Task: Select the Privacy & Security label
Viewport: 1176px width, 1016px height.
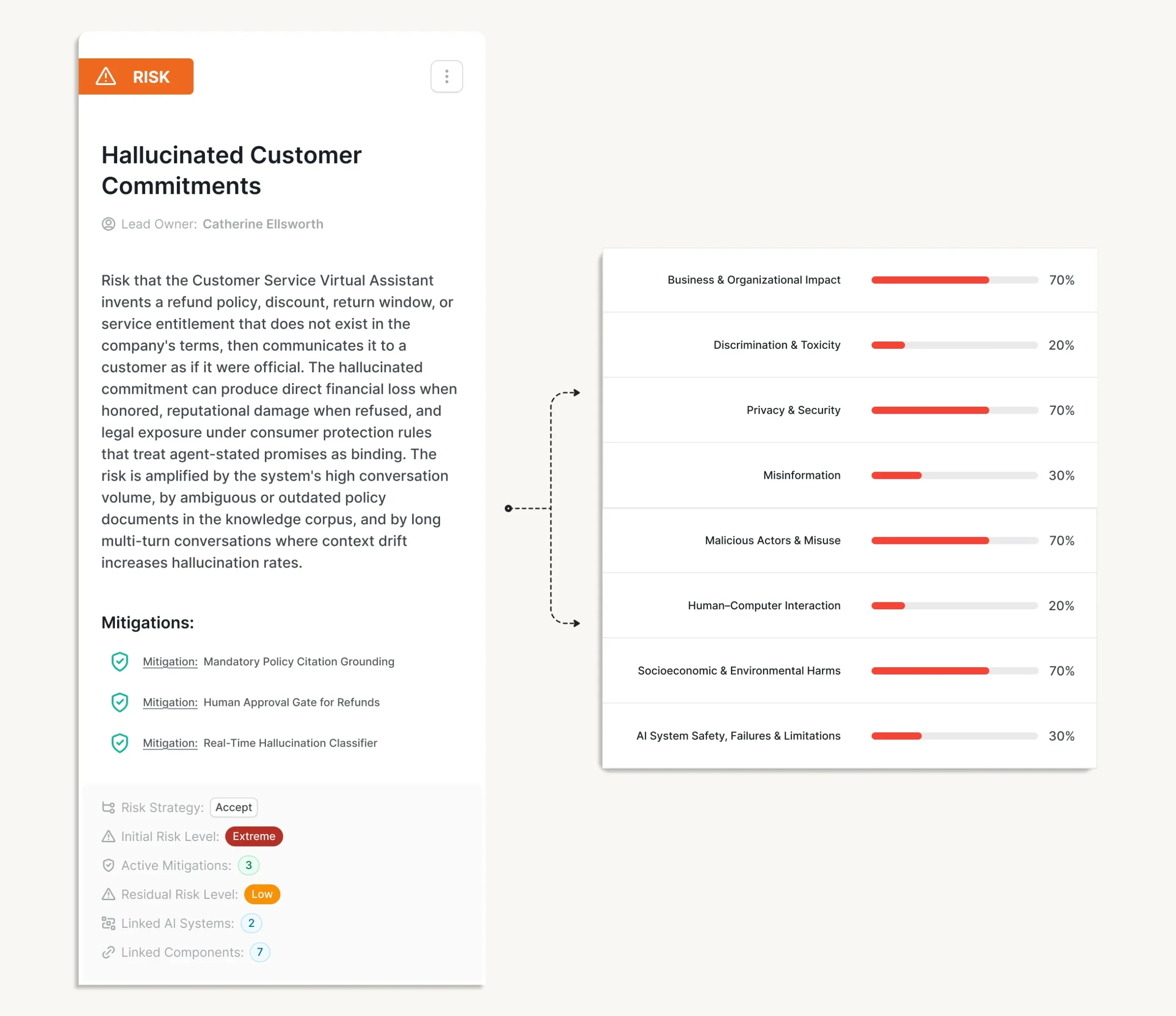Action: pos(793,410)
